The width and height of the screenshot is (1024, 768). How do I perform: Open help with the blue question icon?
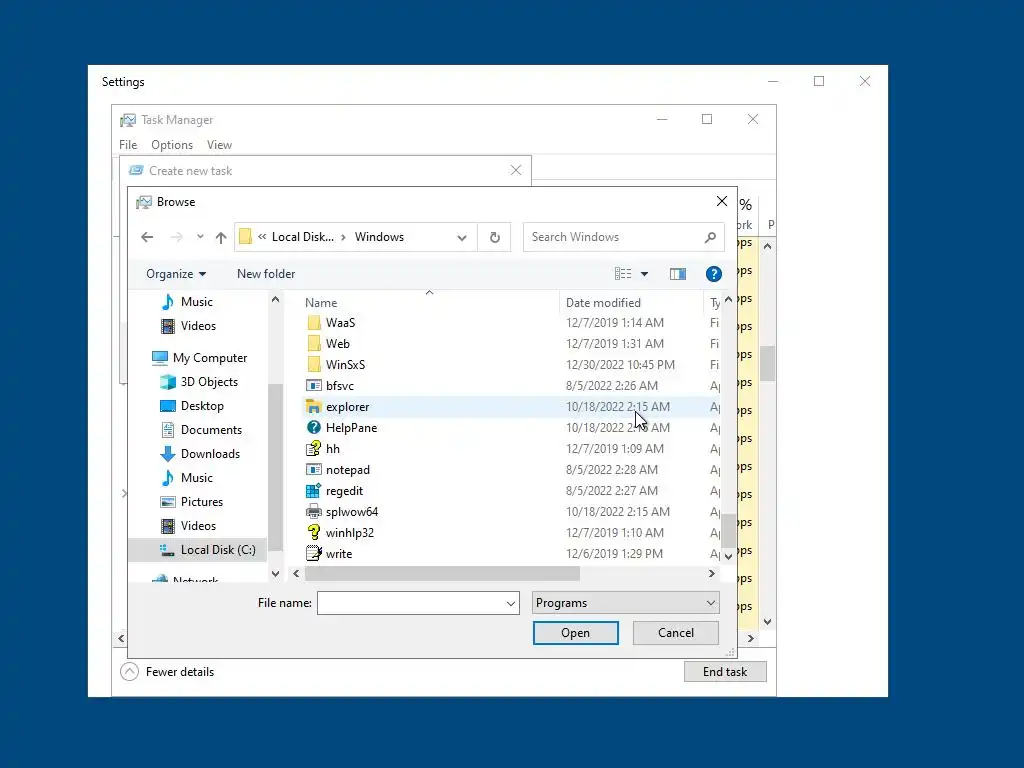coord(713,274)
